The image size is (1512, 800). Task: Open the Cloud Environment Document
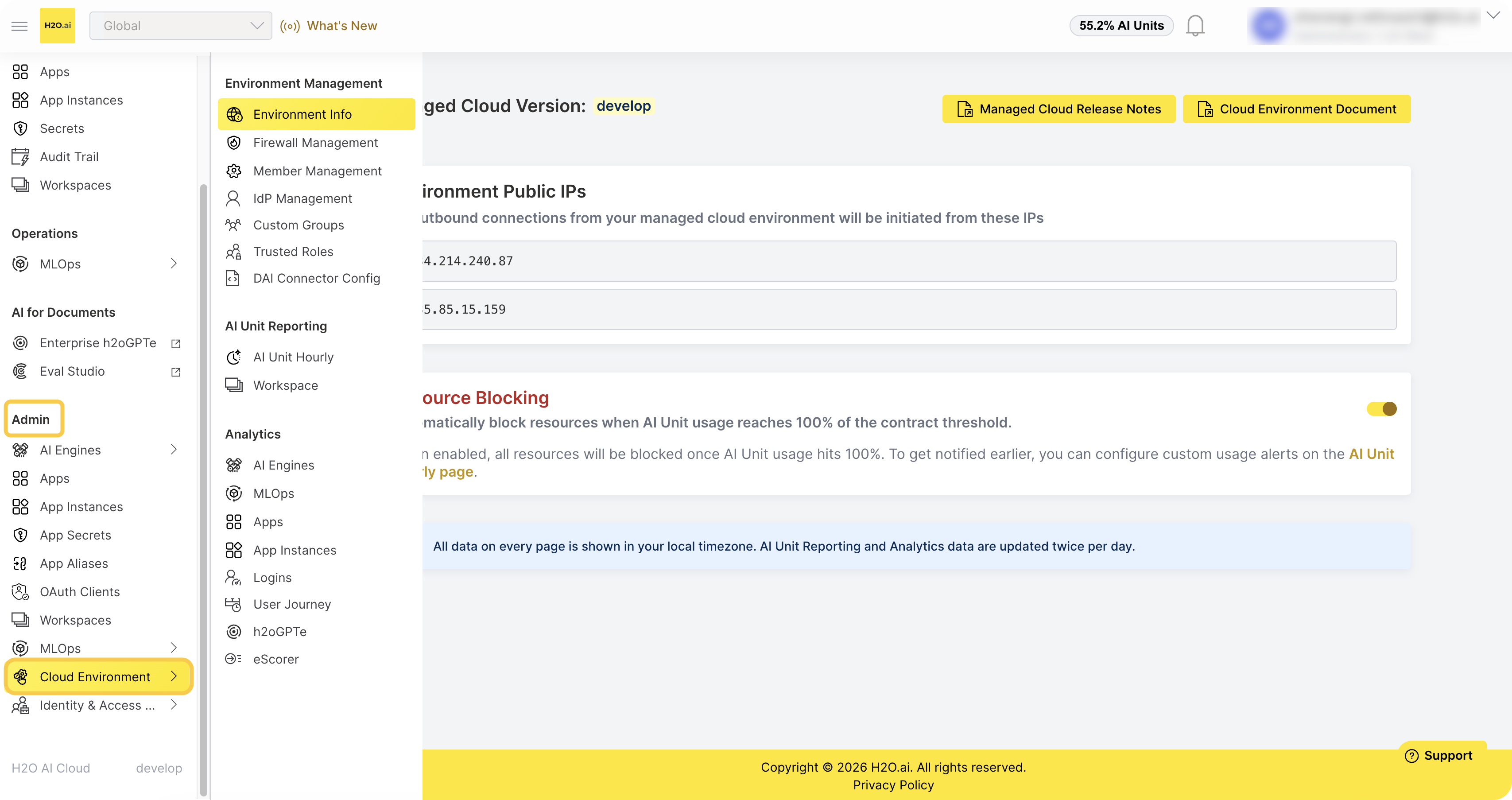1297,109
